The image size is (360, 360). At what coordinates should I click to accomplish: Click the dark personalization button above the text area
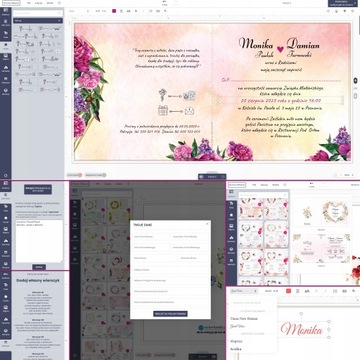click(x=38, y=189)
